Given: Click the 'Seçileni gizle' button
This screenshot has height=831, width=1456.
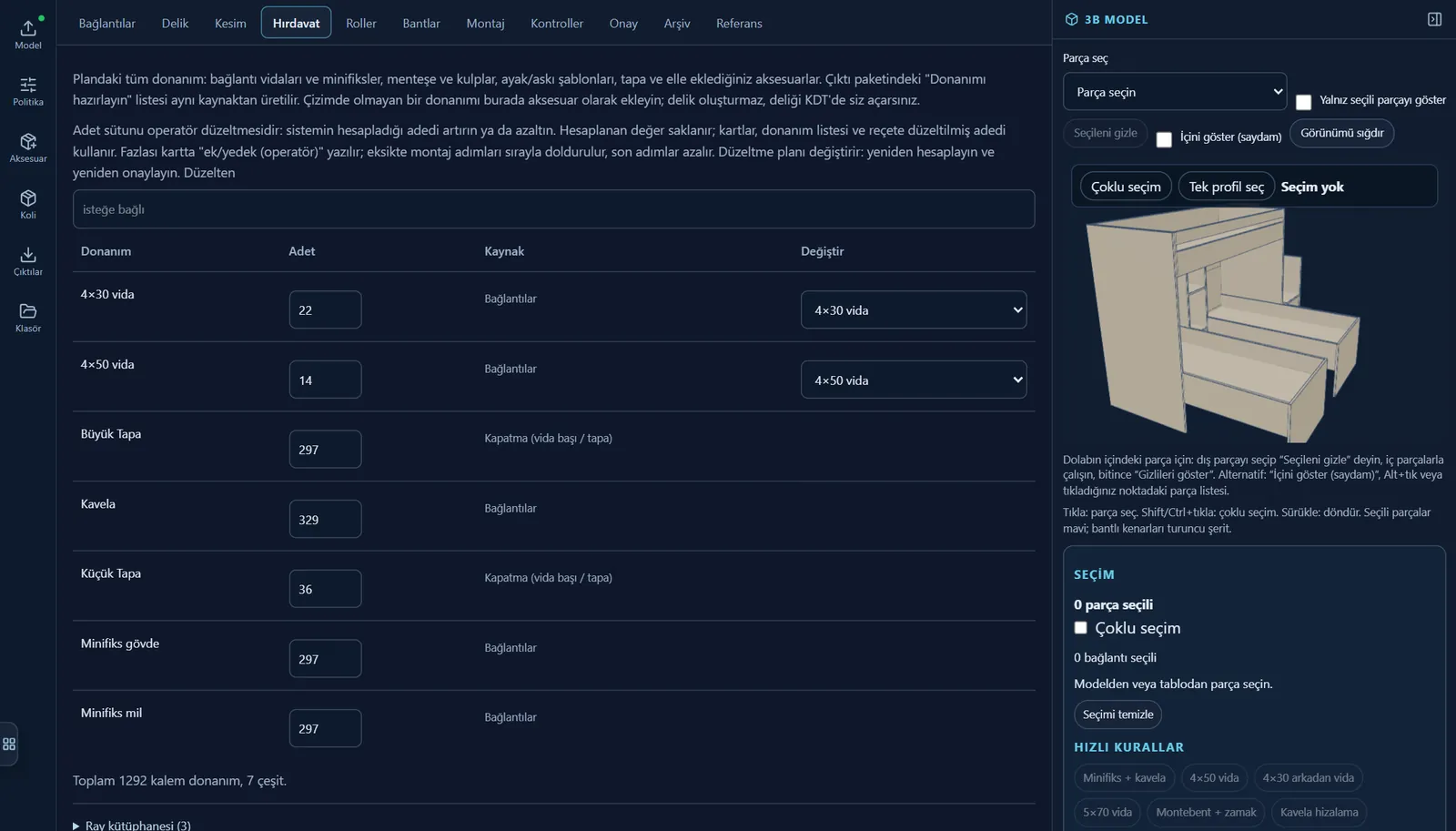Looking at the screenshot, I should pyautogui.click(x=1105, y=133).
